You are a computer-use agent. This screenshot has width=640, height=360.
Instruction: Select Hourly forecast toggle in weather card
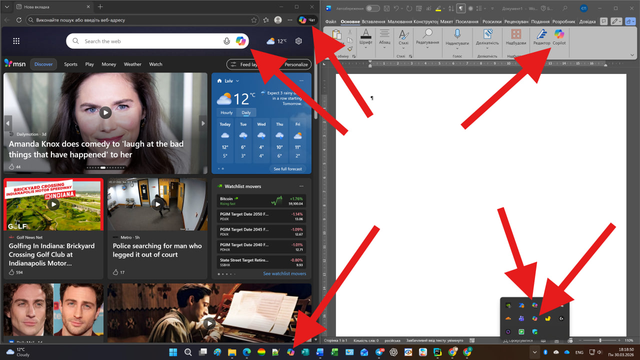pos(227,113)
